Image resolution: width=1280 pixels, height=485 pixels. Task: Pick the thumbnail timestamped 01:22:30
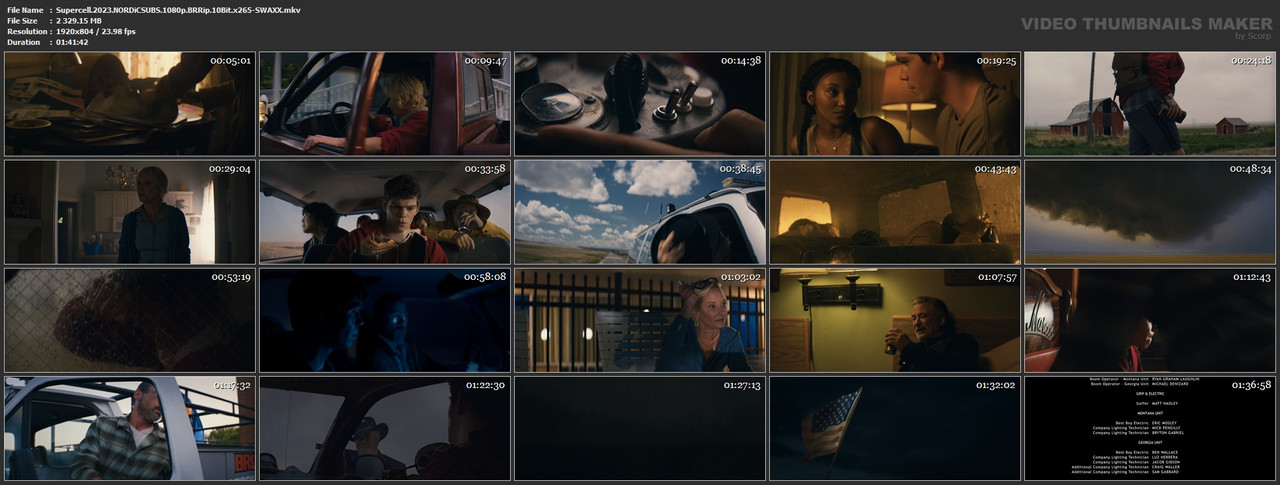point(385,428)
